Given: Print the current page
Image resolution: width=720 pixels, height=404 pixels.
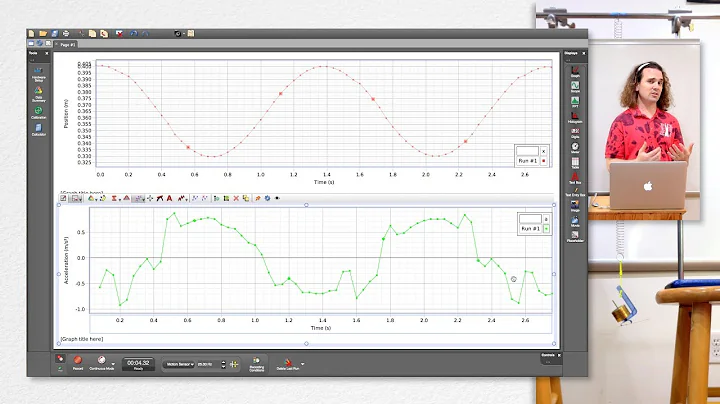Looking at the screenshot, I should tap(66, 34).
